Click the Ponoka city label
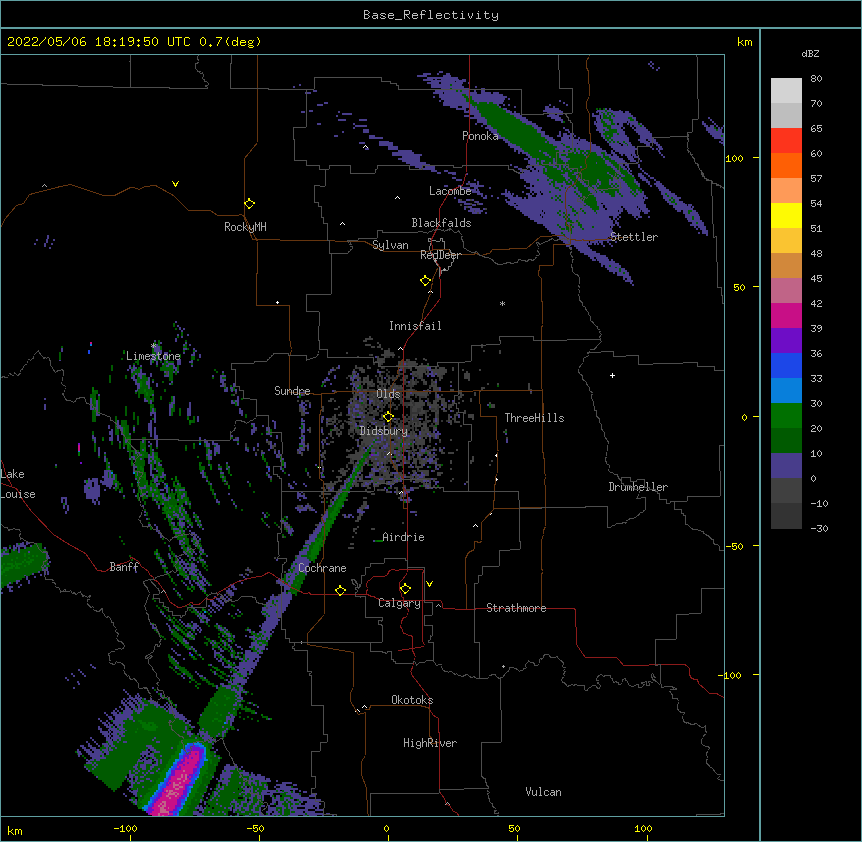862x842 pixels. coord(480,136)
